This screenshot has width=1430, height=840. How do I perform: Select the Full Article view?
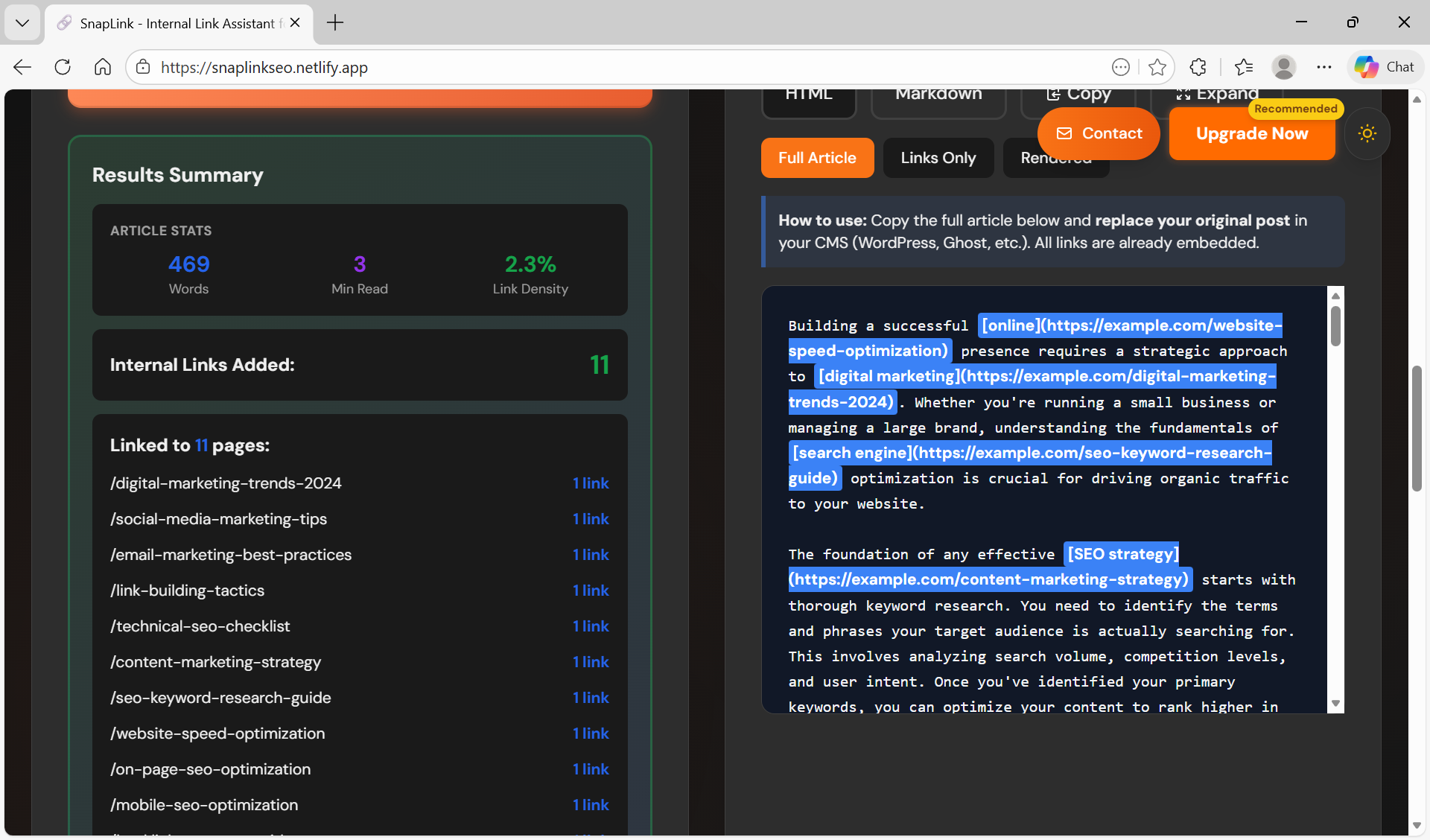[817, 158]
